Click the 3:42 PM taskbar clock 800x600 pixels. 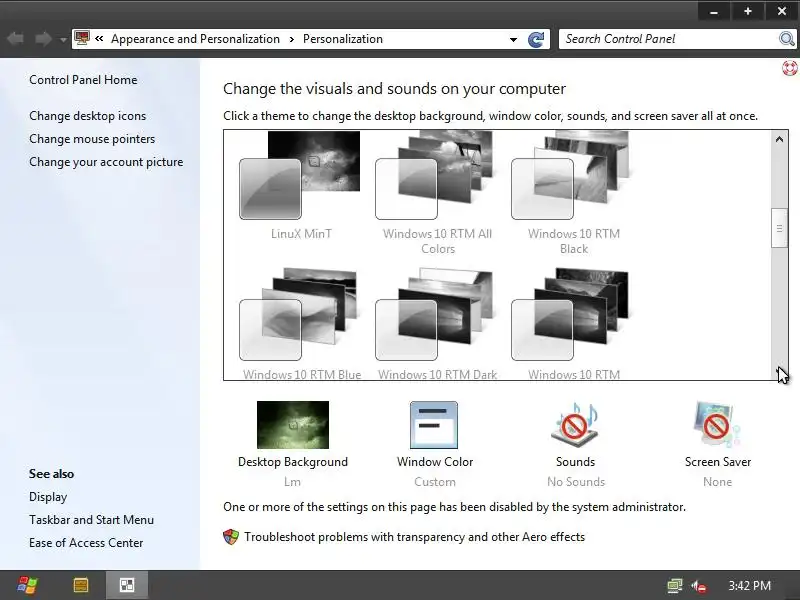pyautogui.click(x=749, y=585)
